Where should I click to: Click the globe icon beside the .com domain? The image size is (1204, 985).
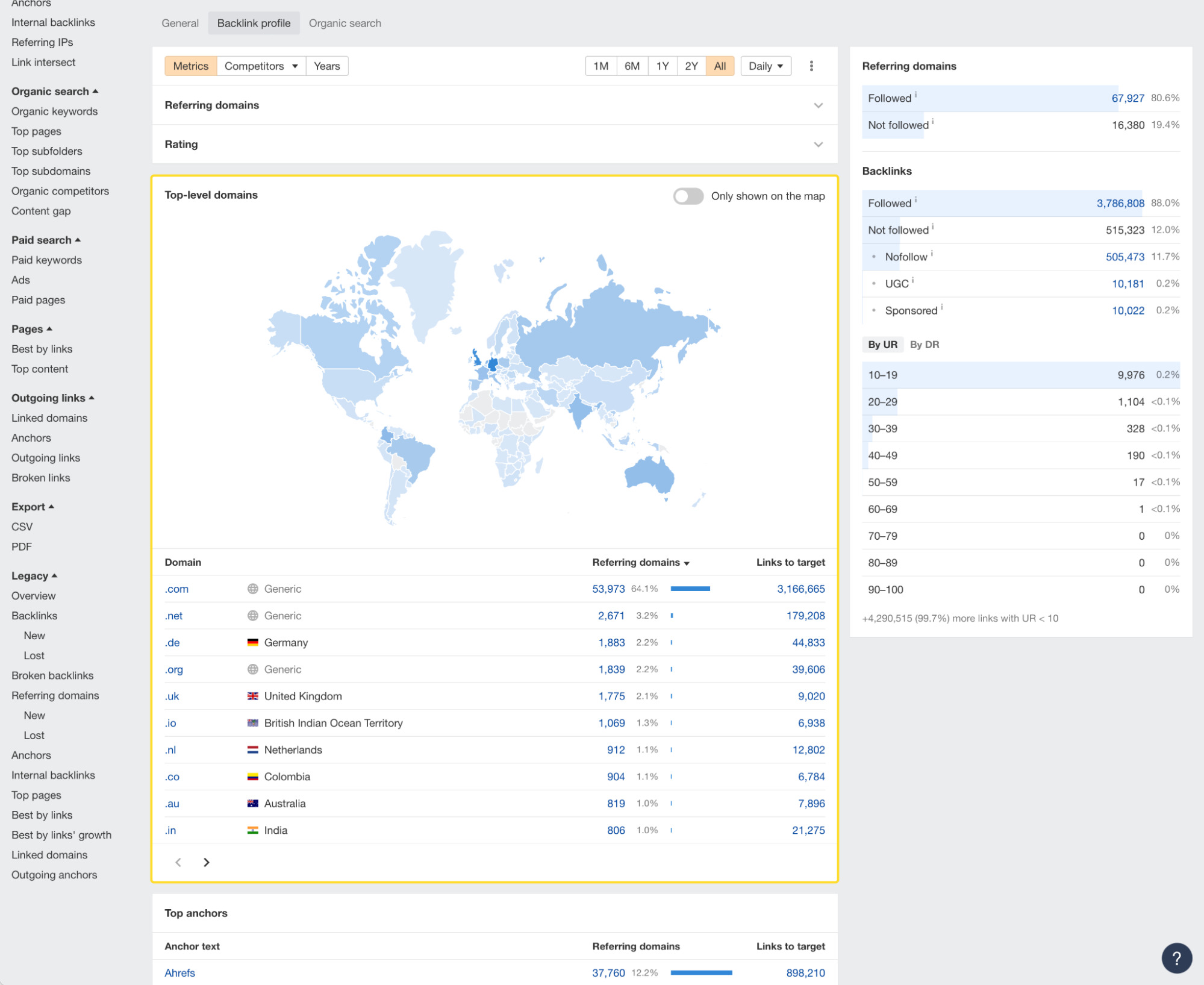252,589
